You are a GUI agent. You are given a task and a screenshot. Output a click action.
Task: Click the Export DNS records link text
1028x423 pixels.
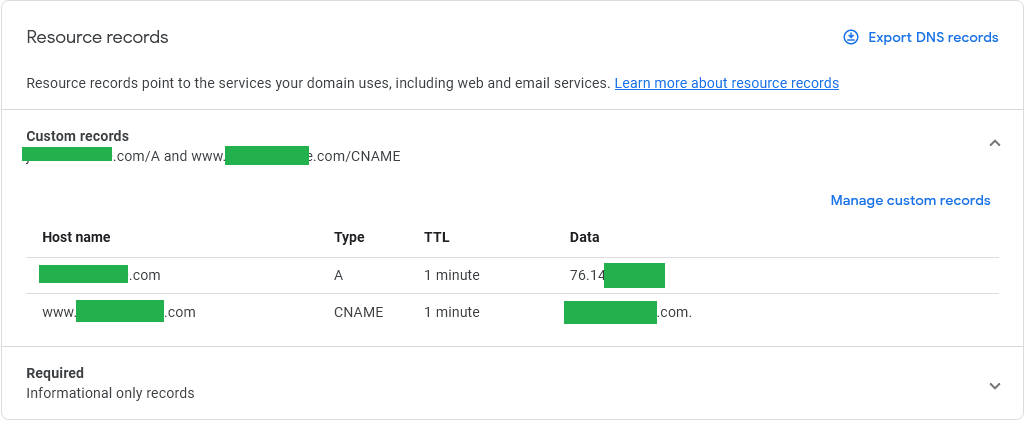pos(932,37)
